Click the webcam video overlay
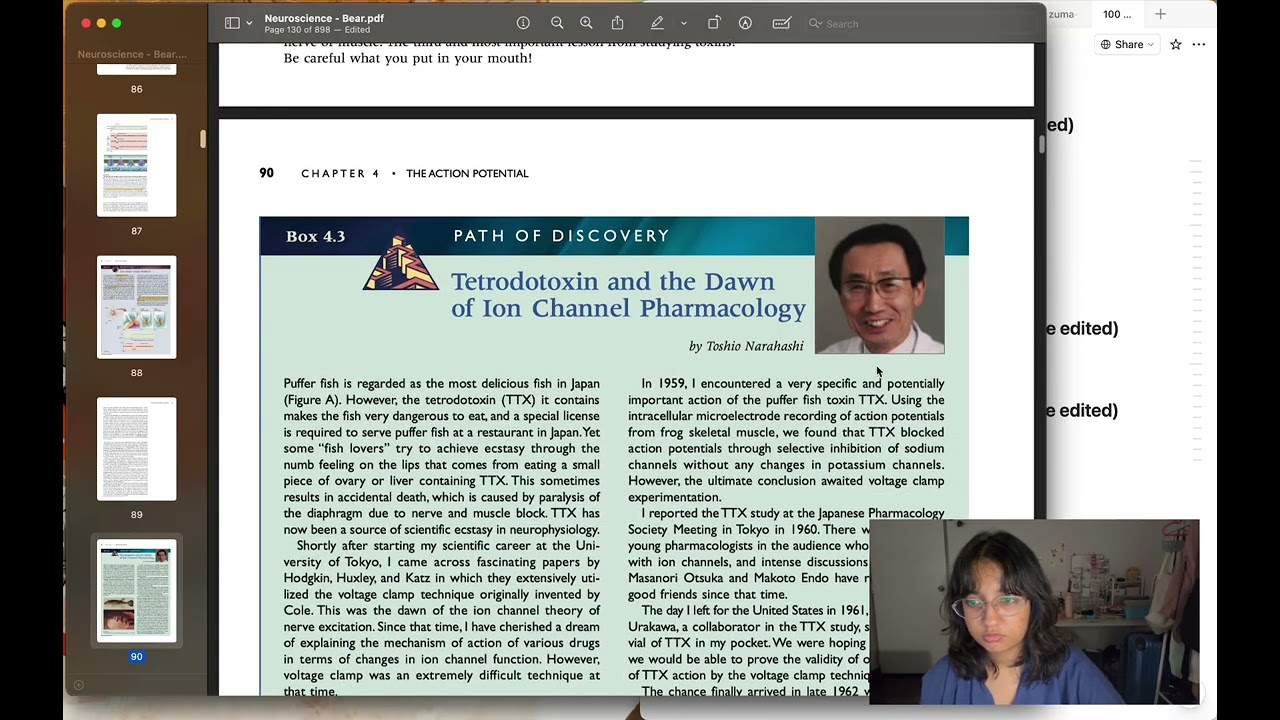 (x=1034, y=612)
